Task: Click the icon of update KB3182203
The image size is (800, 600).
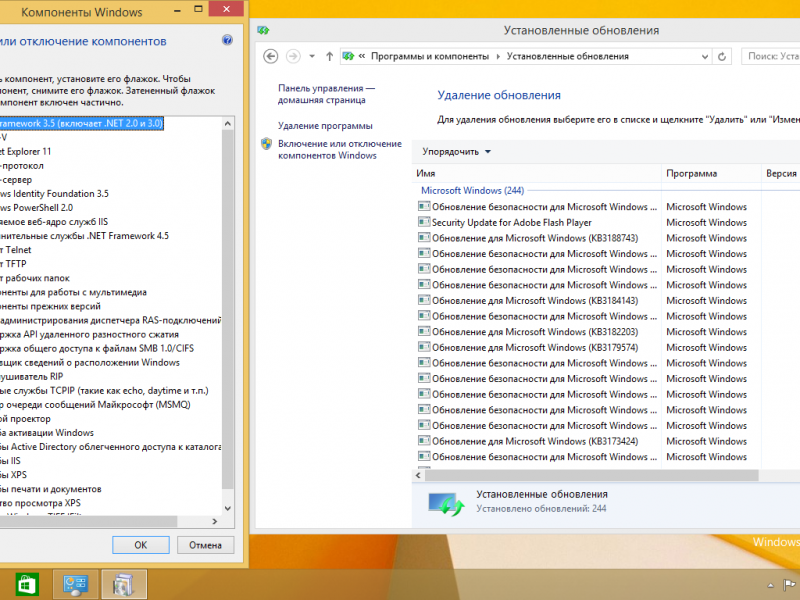Action: pos(423,332)
